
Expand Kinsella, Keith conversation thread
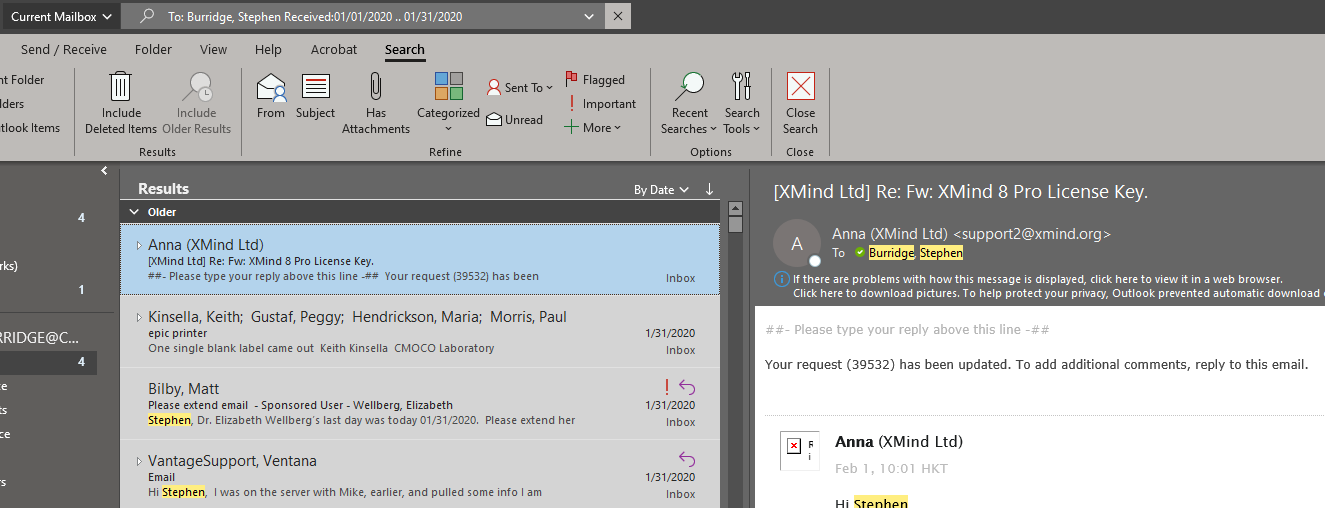139,317
